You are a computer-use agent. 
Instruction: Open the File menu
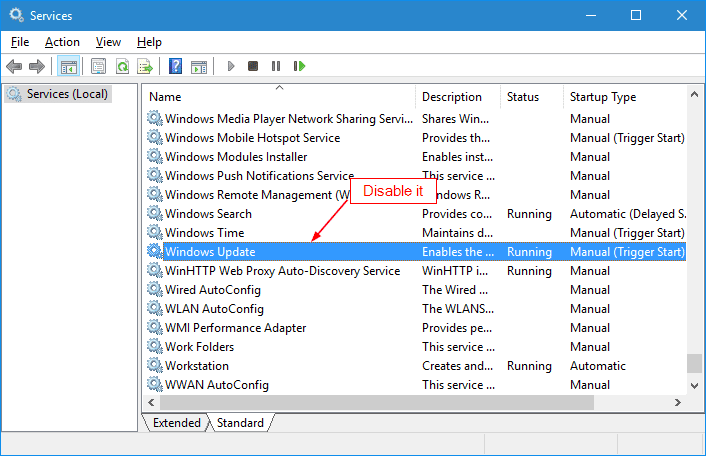pos(20,42)
